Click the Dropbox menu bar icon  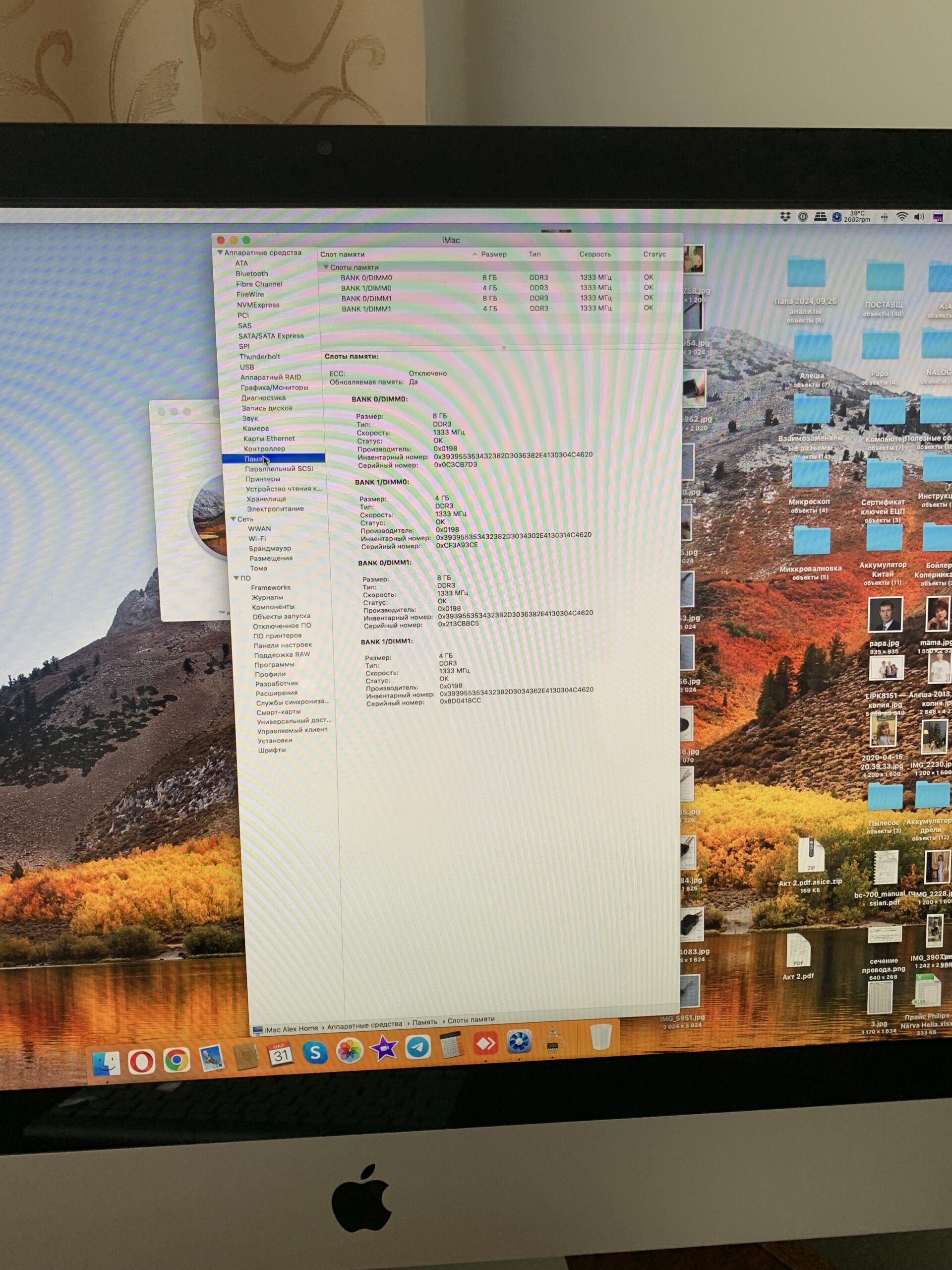785,216
